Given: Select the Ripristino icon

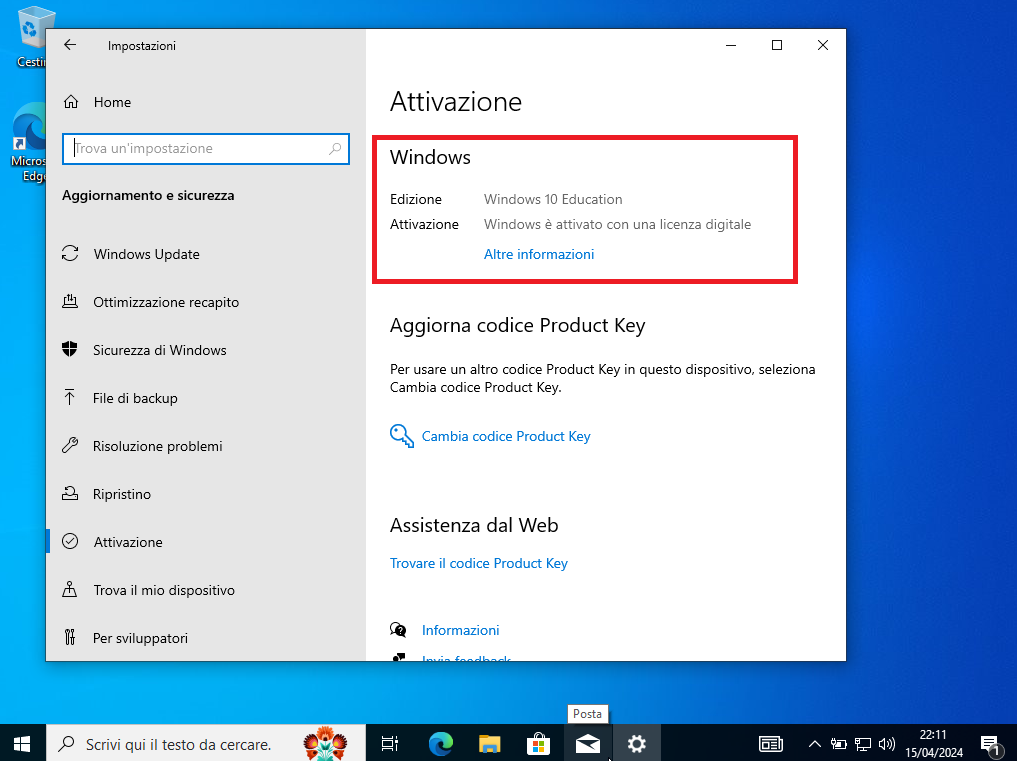Looking at the screenshot, I should pyautogui.click(x=70, y=494).
